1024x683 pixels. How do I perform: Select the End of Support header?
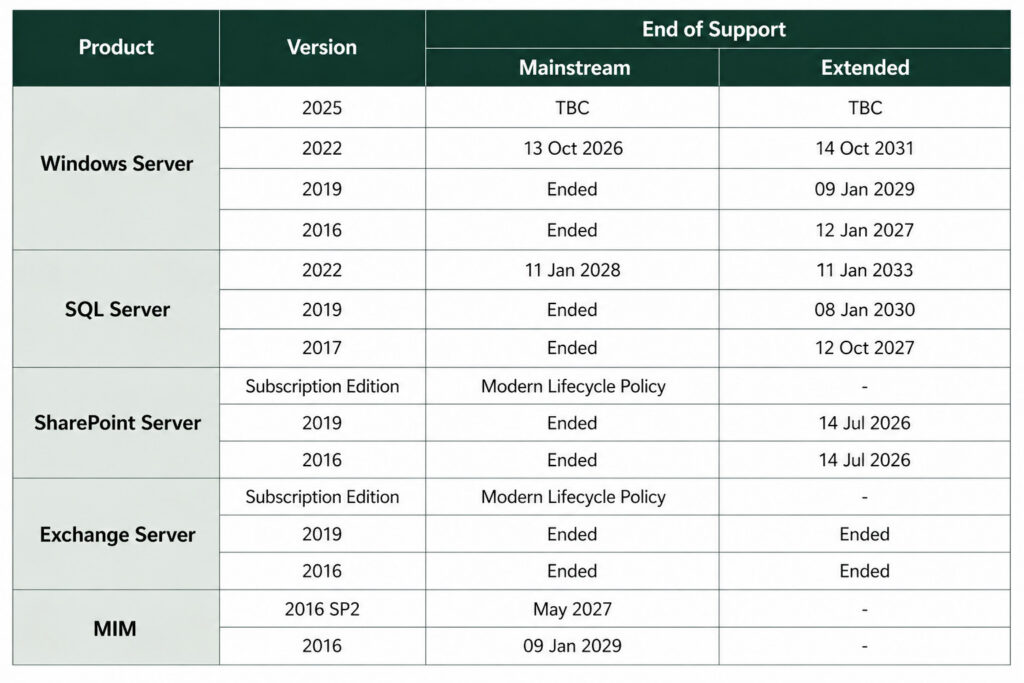(x=713, y=29)
